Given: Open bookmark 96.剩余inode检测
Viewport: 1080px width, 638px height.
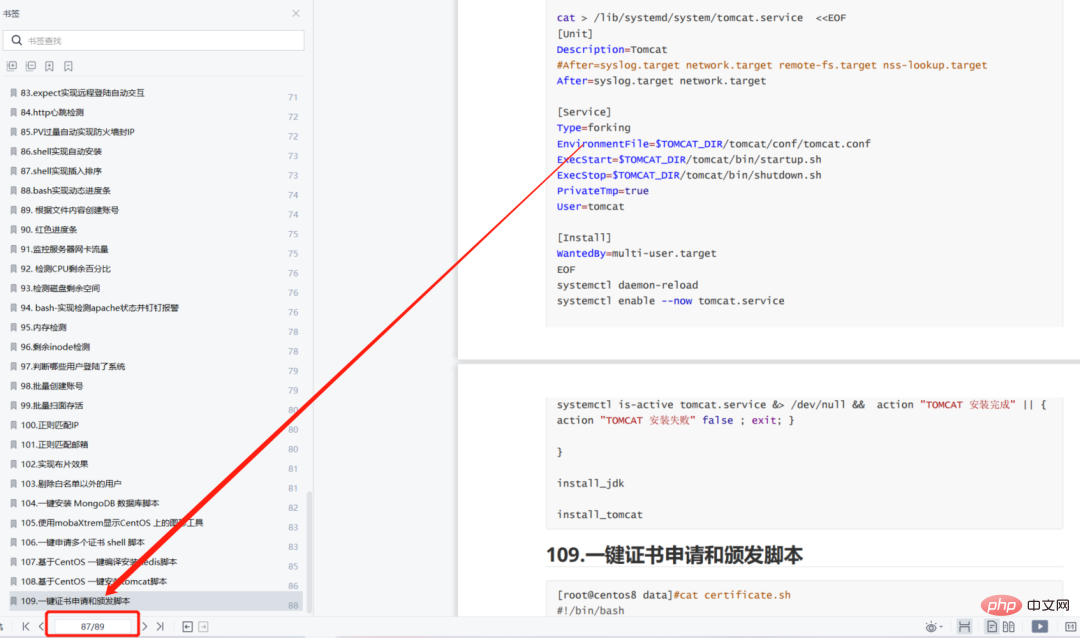Looking at the screenshot, I should 55,347.
